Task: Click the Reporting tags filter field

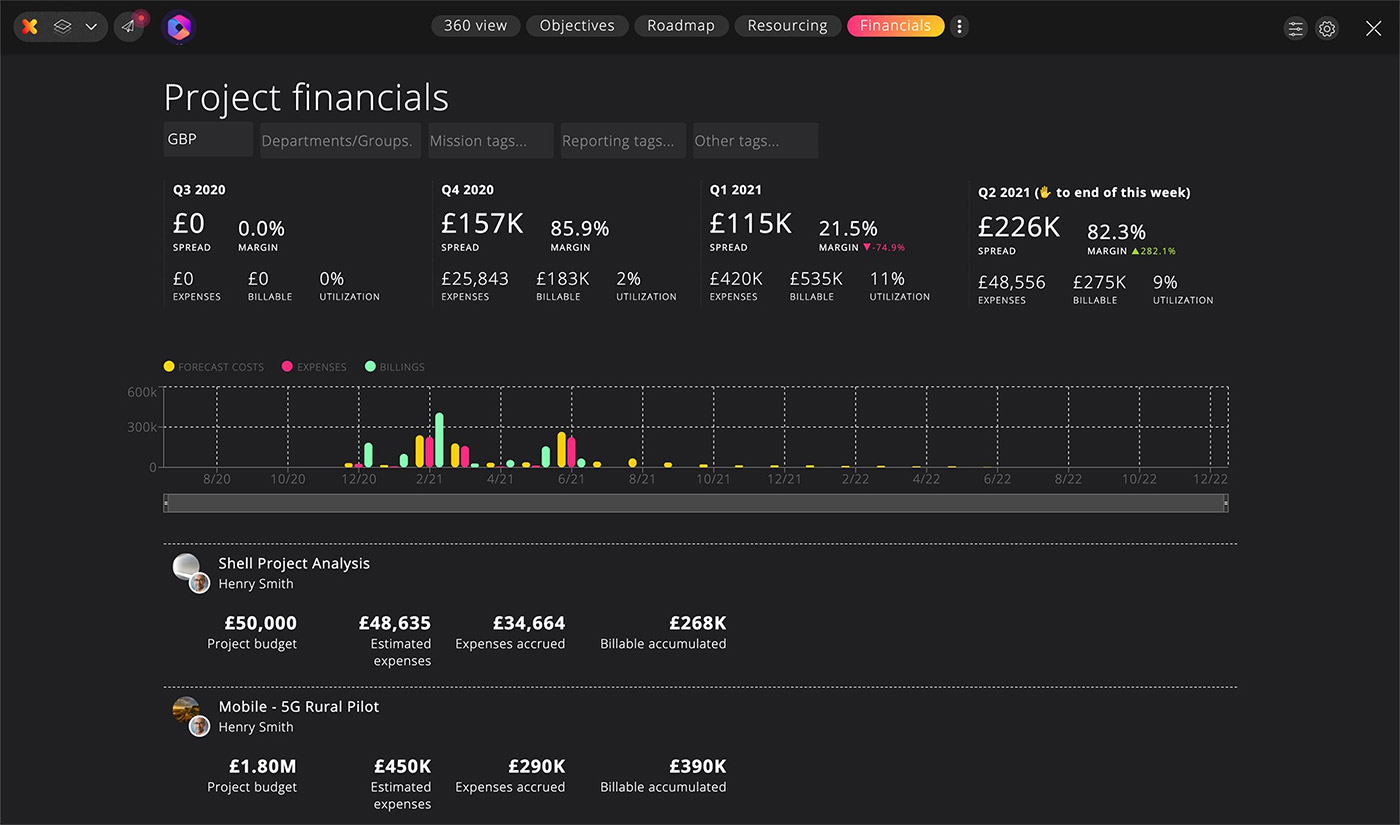Action: [x=623, y=141]
